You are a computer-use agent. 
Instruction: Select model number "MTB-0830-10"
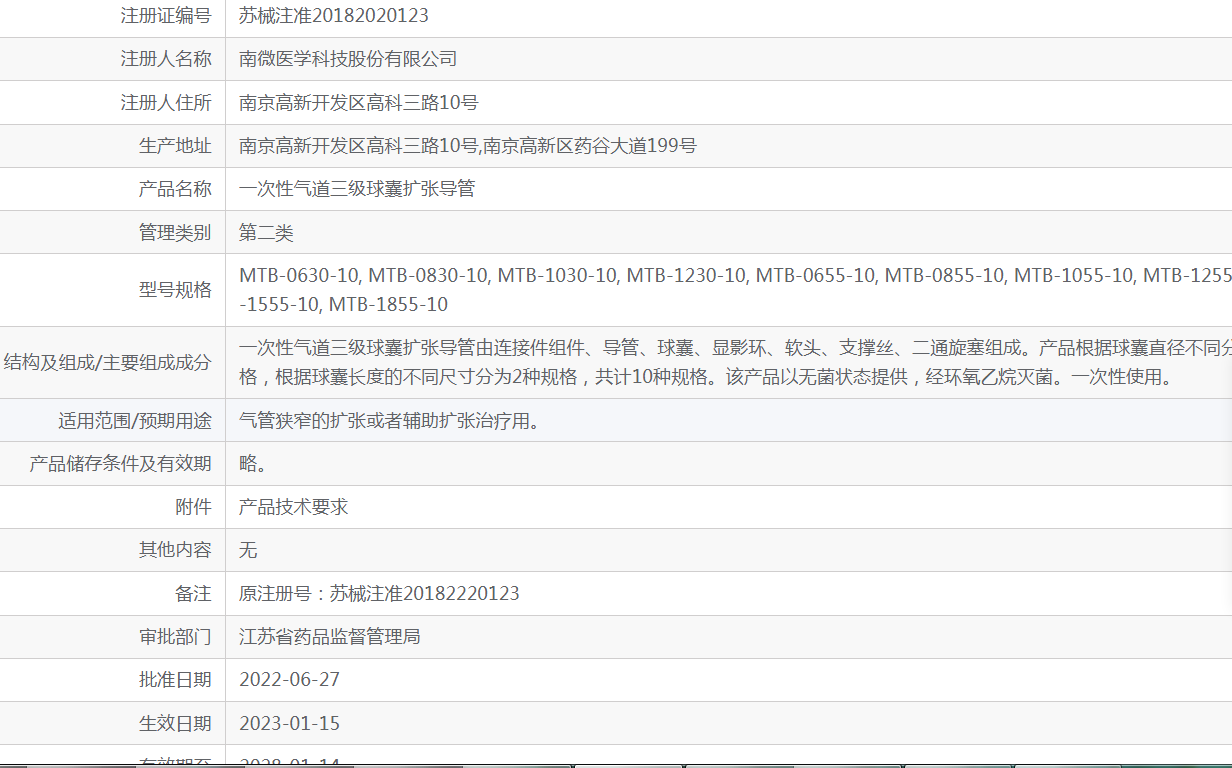tap(430, 276)
